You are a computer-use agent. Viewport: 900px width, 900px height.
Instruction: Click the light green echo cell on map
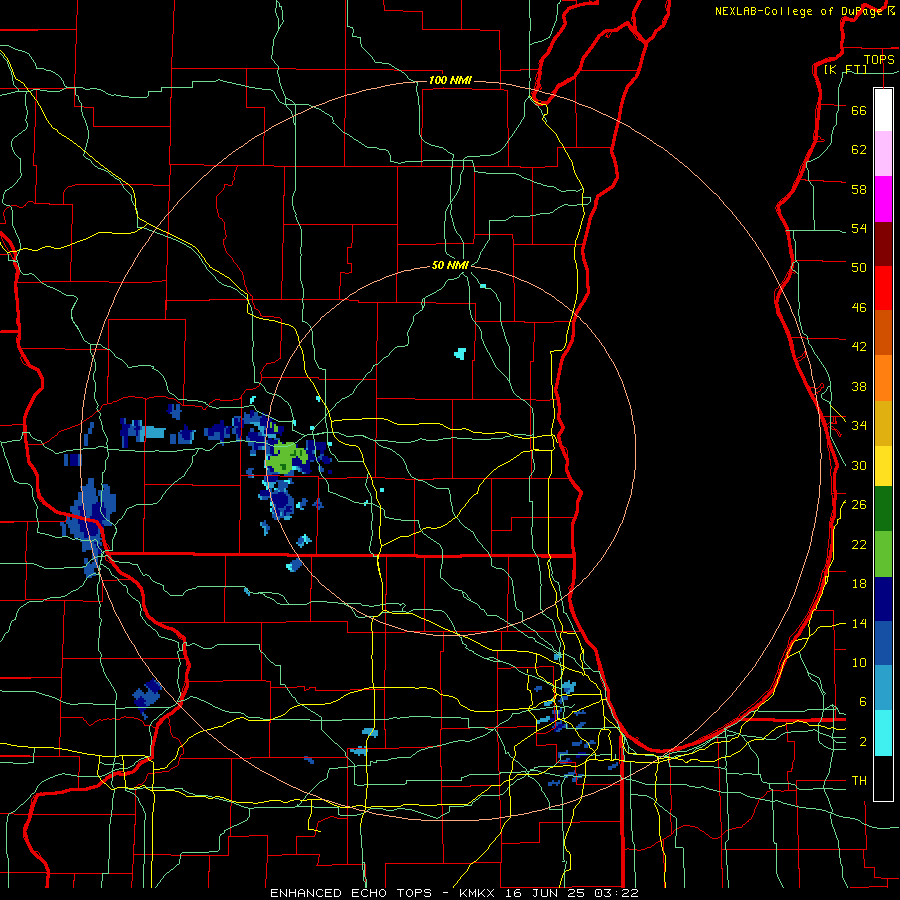pos(285,457)
